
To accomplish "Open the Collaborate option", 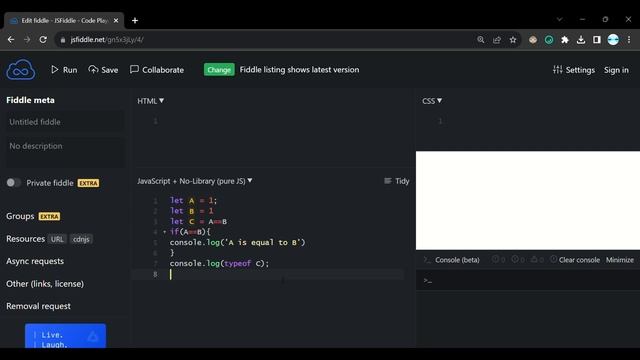I will pos(157,70).
